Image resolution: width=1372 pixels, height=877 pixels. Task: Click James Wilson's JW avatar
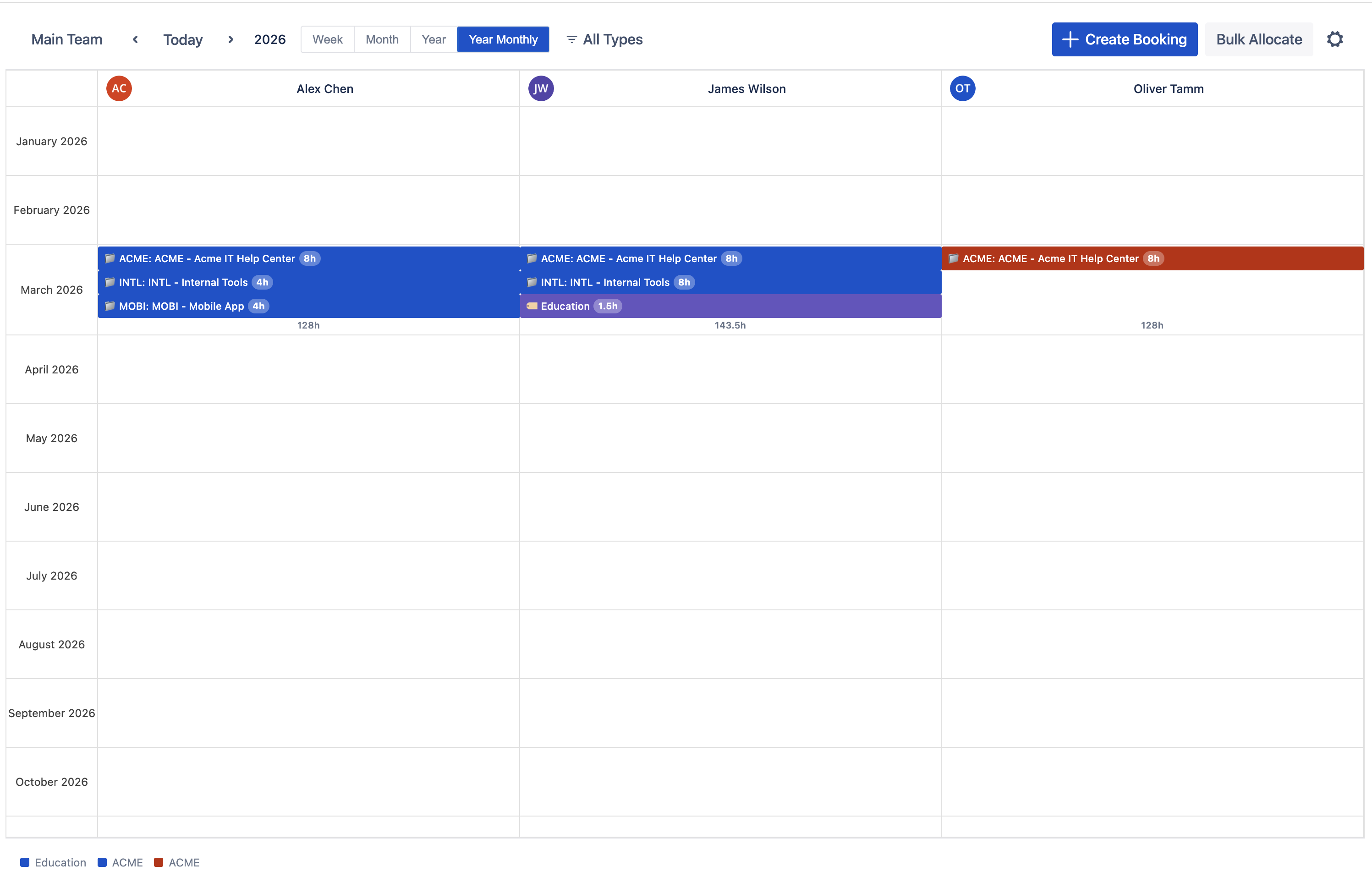[541, 88]
